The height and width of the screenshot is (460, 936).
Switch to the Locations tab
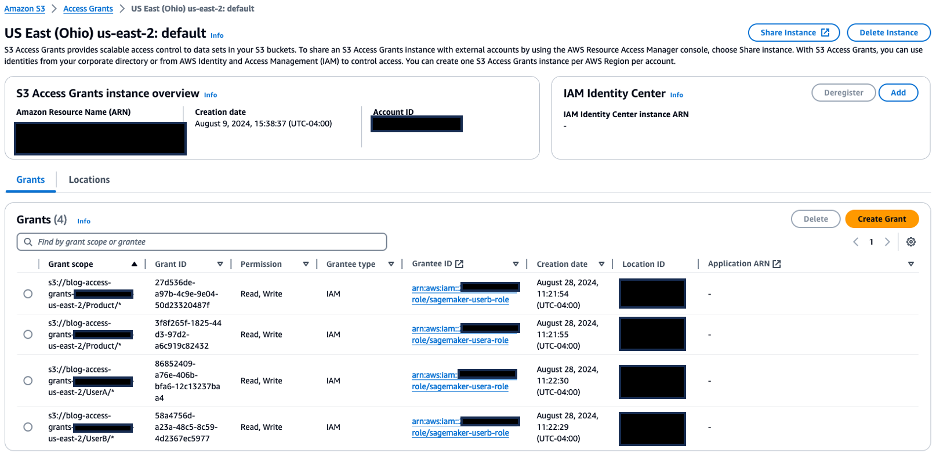point(89,180)
